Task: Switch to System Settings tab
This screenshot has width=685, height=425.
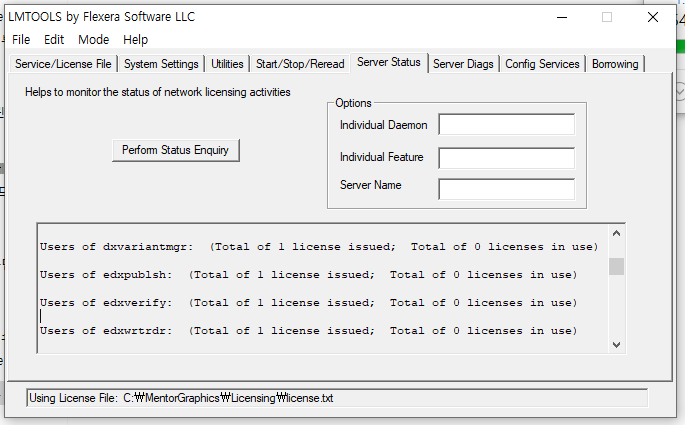Action: [x=161, y=64]
